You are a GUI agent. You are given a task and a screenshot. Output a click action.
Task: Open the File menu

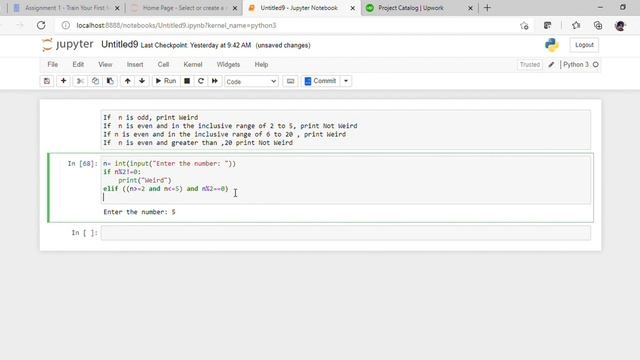[52, 64]
